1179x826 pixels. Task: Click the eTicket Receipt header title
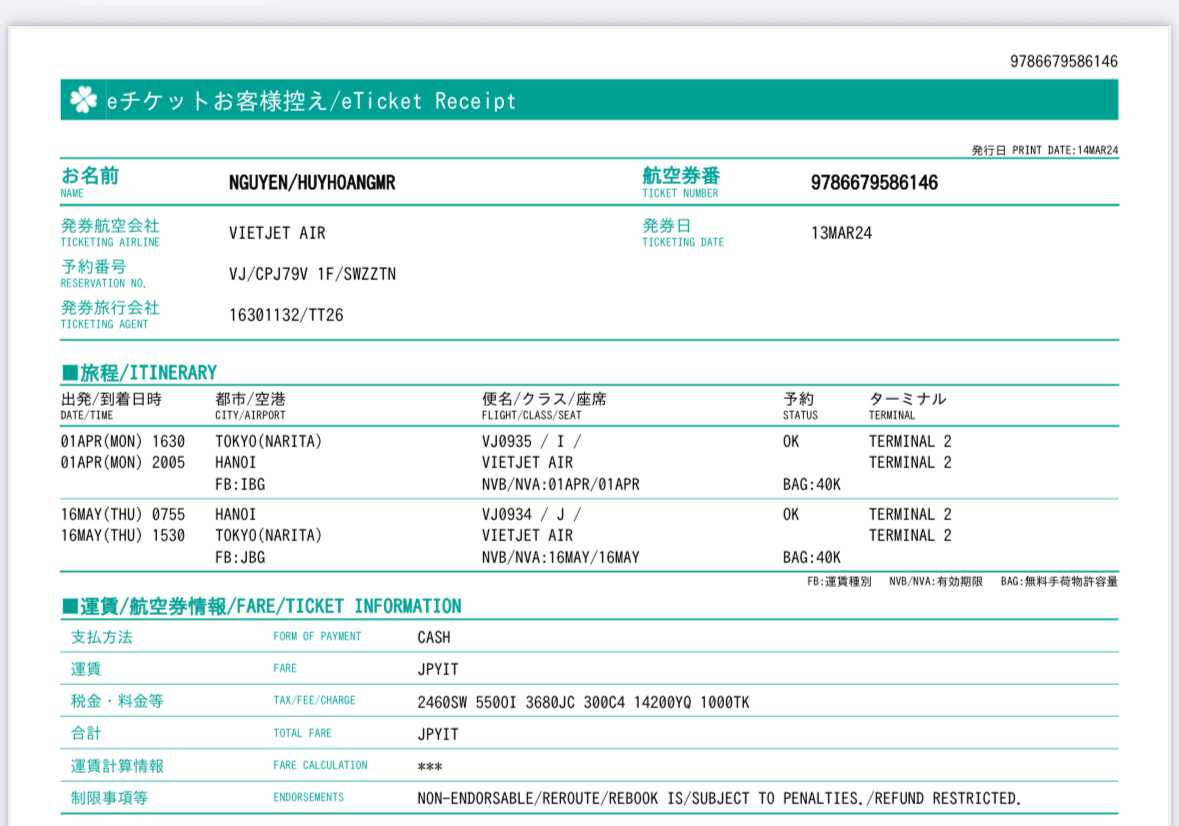311,101
